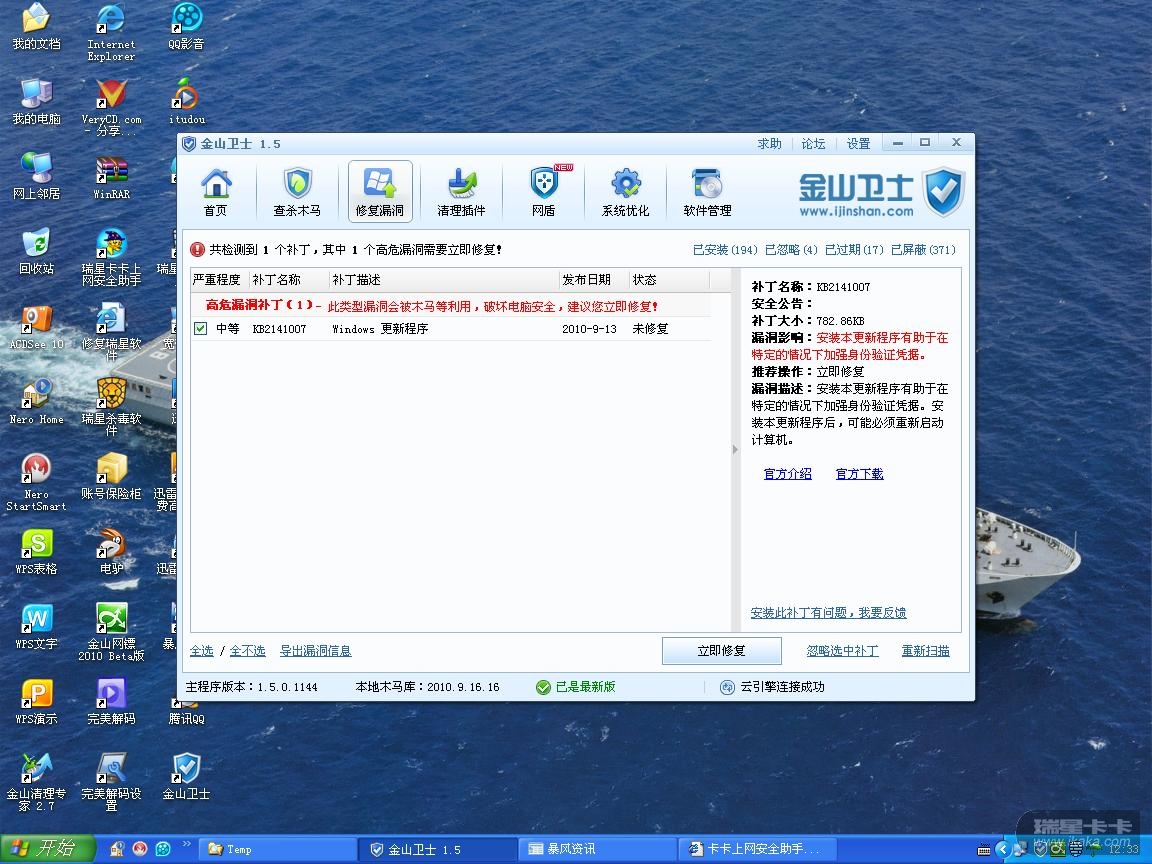Switch to 卡卡上网安全助手 taskbar window
This screenshot has width=1152, height=864.
click(757, 849)
